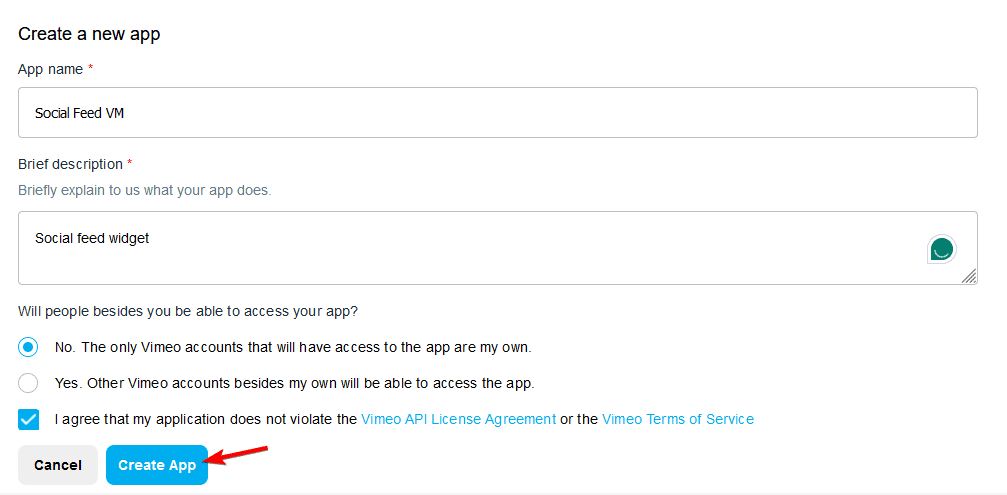Click the 'I agree that my application' text

tap(205, 419)
